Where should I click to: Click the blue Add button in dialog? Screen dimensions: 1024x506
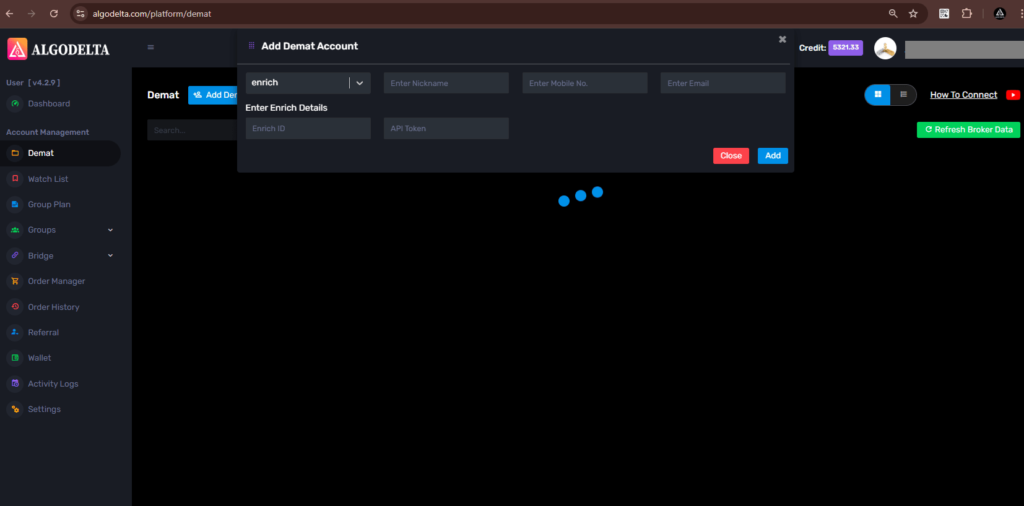(x=773, y=156)
